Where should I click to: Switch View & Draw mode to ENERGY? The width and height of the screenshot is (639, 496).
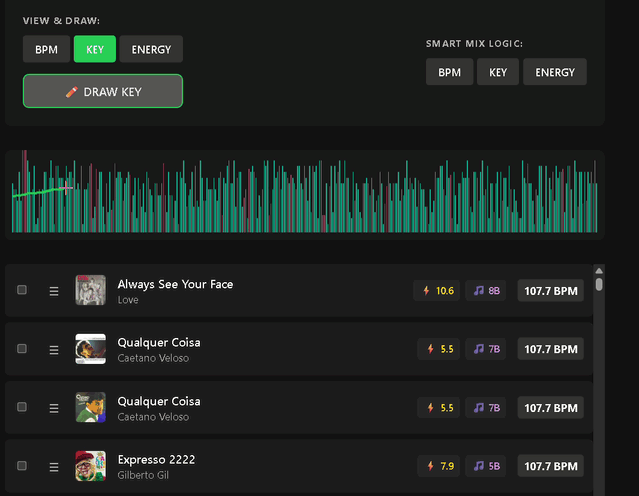tap(151, 49)
